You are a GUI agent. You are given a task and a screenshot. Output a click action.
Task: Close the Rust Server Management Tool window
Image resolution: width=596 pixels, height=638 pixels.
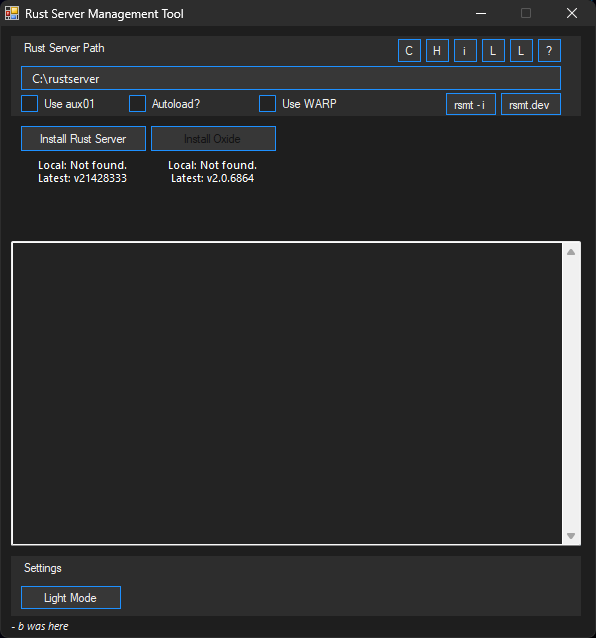572,13
